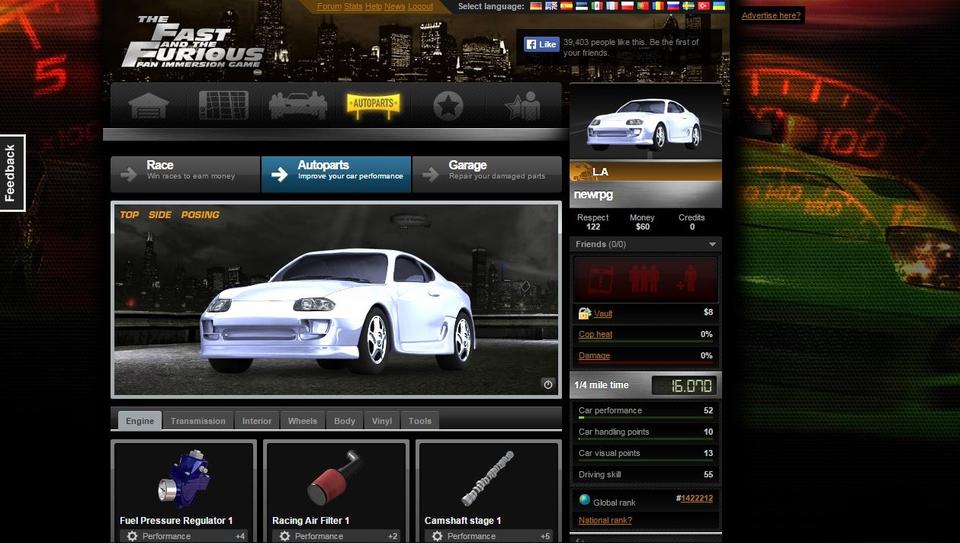The image size is (960, 543).
Task: Click the Advertise here? link
Action: click(x=771, y=15)
